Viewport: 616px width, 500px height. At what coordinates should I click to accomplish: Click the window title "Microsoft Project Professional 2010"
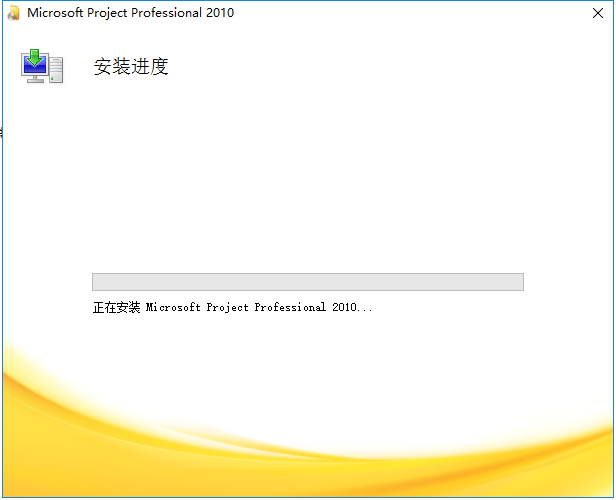(x=130, y=13)
